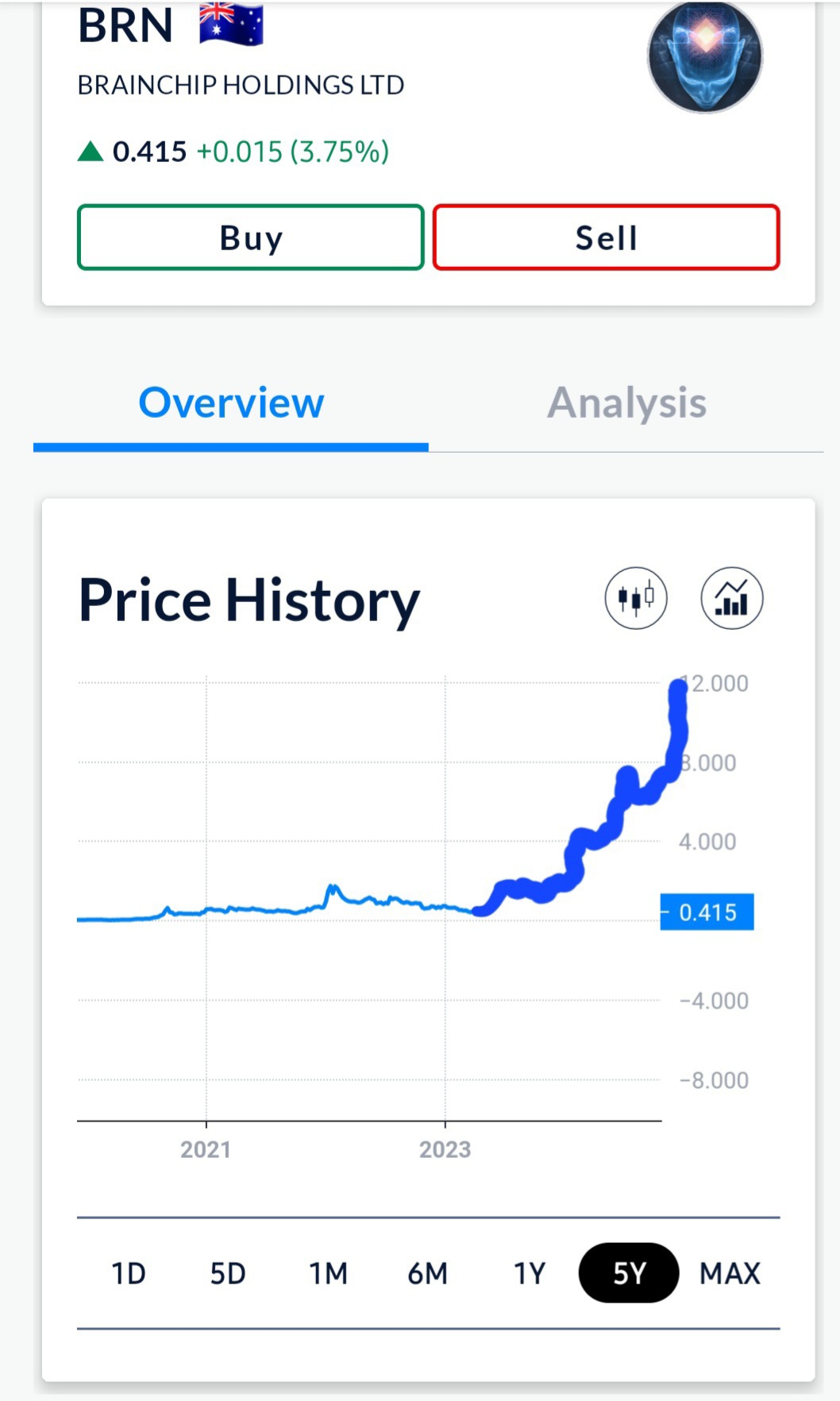Tap the BrainChip company logo

[705, 57]
